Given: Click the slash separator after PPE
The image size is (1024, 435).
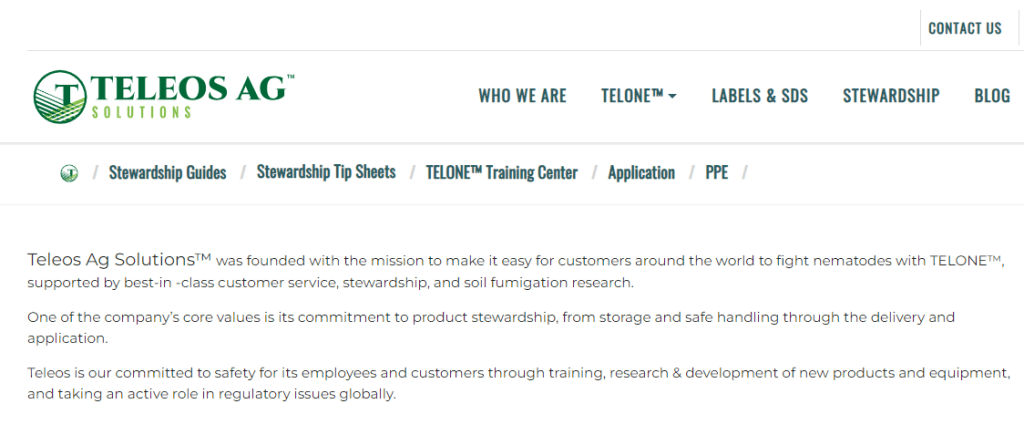Looking at the screenshot, I should tap(745, 173).
